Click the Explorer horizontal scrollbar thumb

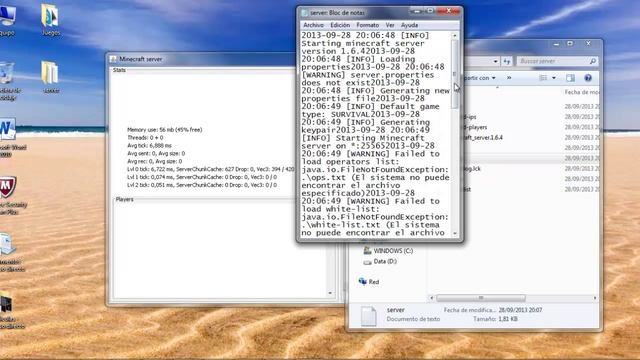[481, 298]
